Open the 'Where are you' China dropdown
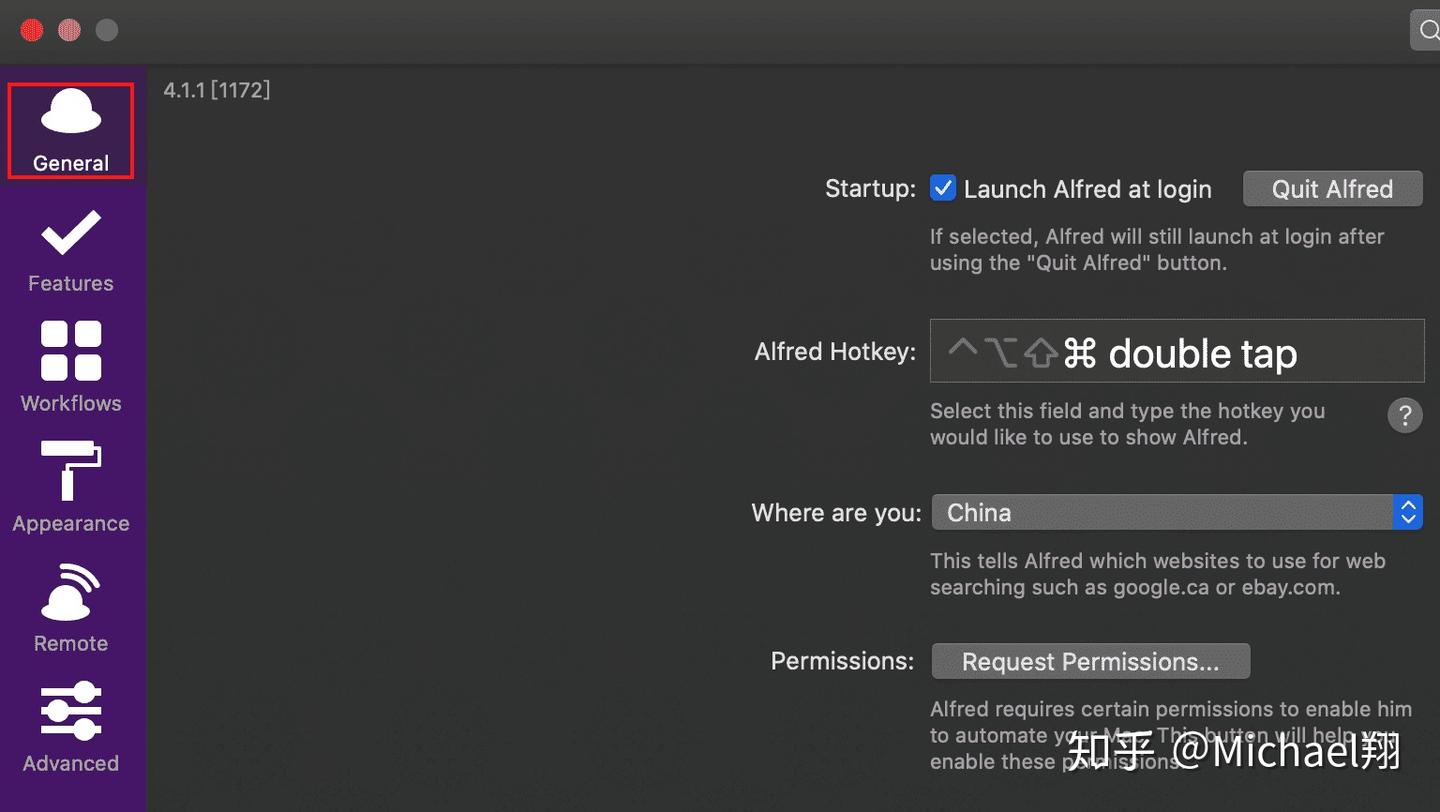Image resolution: width=1440 pixels, height=812 pixels. coord(1162,513)
